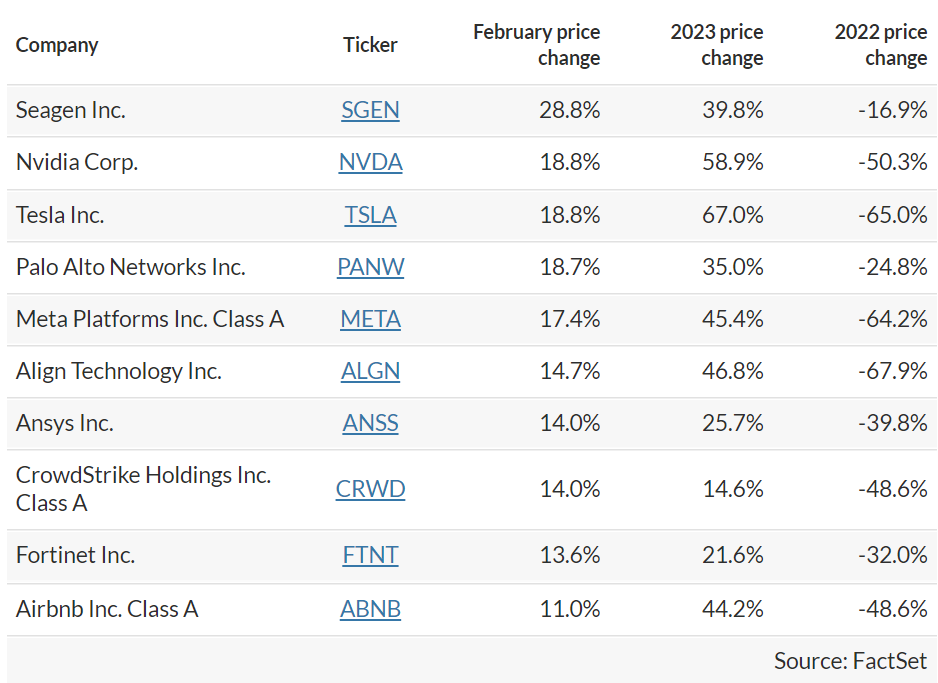The image size is (938, 683).
Task: Click the February price change header
Action: 537,45
